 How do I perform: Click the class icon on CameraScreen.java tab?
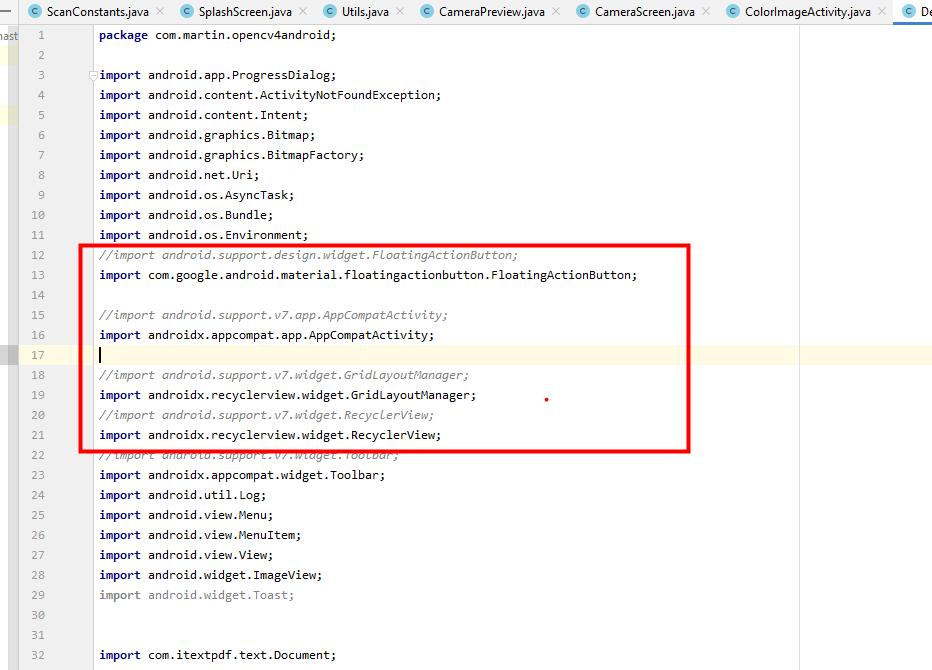click(x=583, y=11)
